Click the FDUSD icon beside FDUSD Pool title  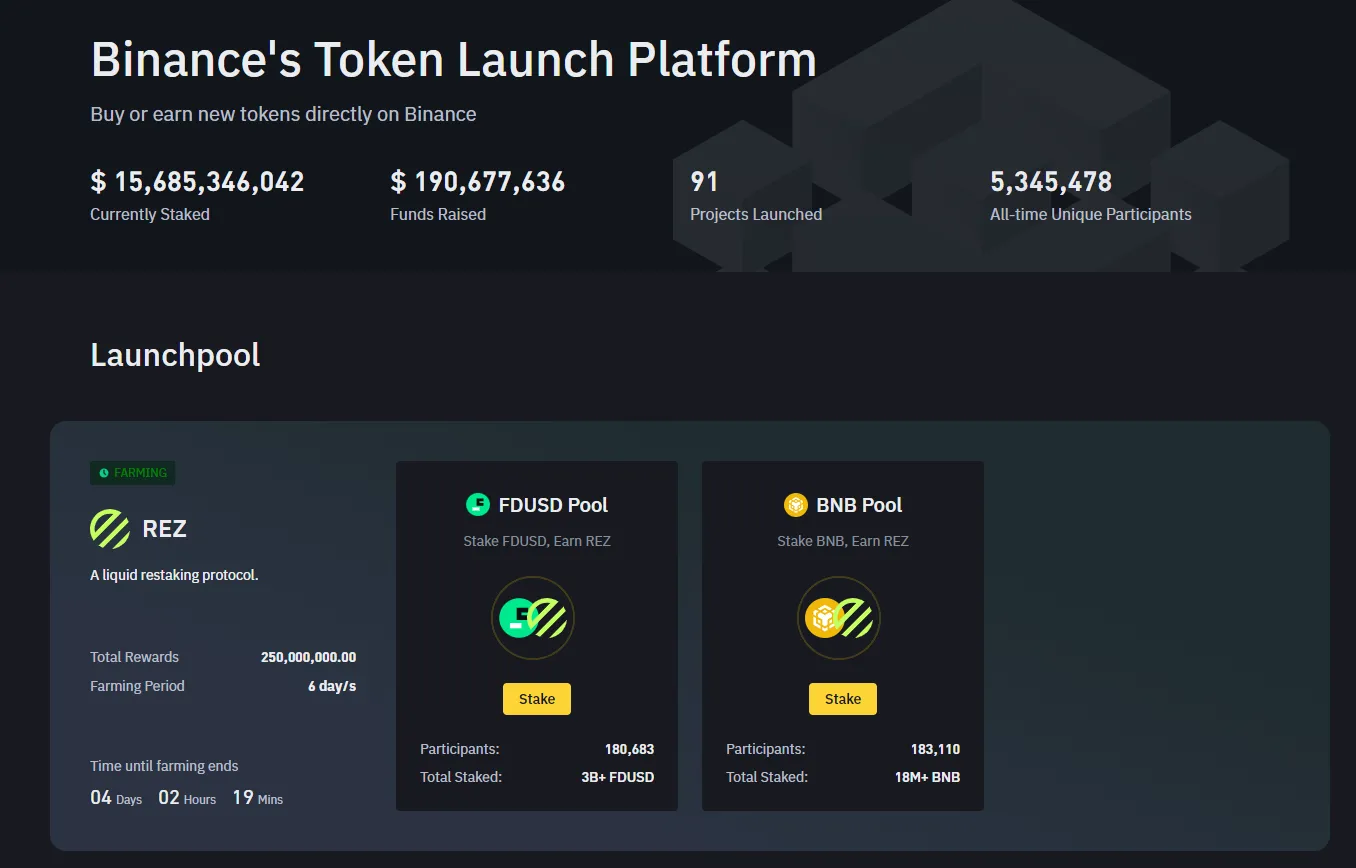click(x=478, y=505)
